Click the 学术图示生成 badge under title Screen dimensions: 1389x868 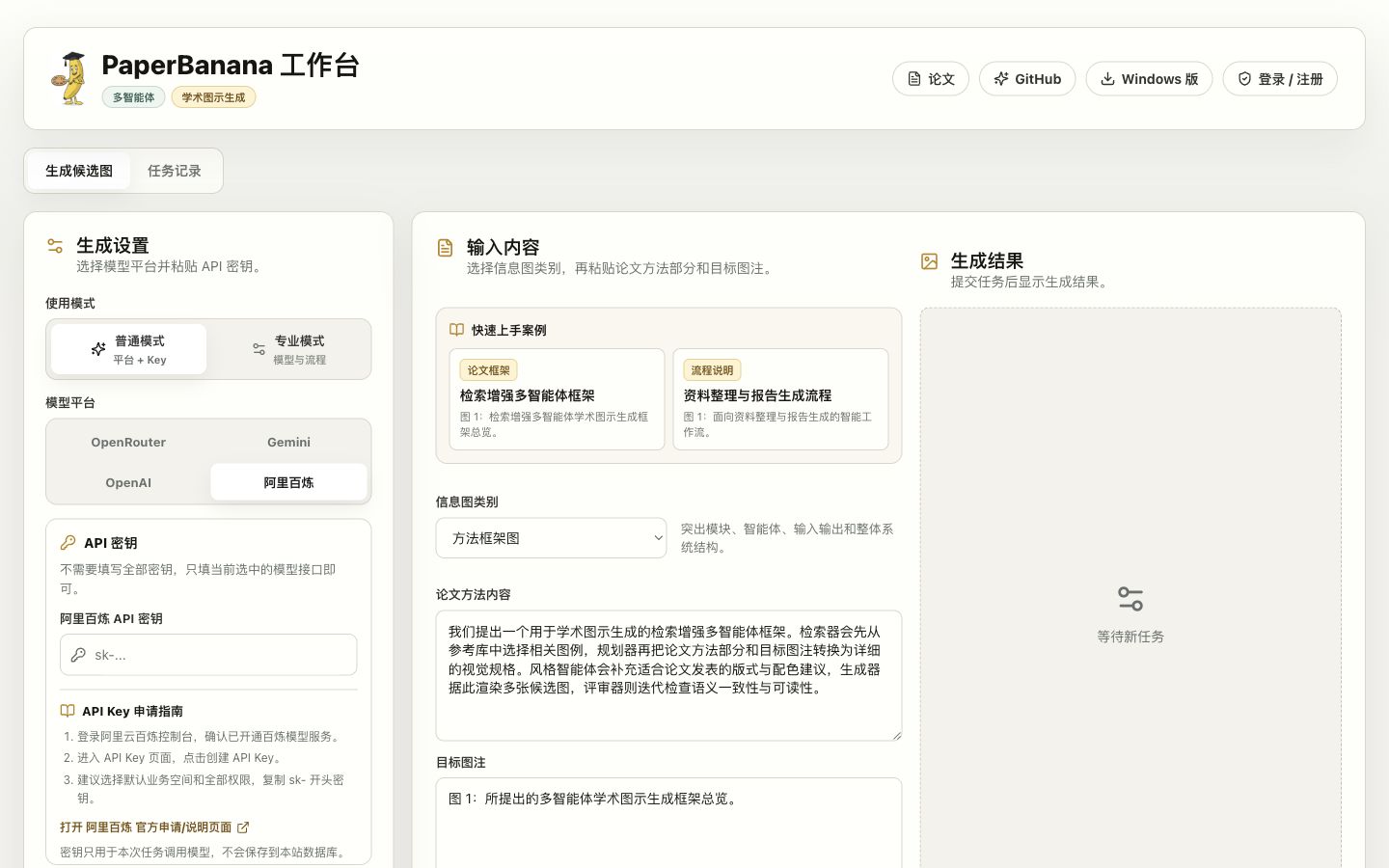click(x=213, y=97)
